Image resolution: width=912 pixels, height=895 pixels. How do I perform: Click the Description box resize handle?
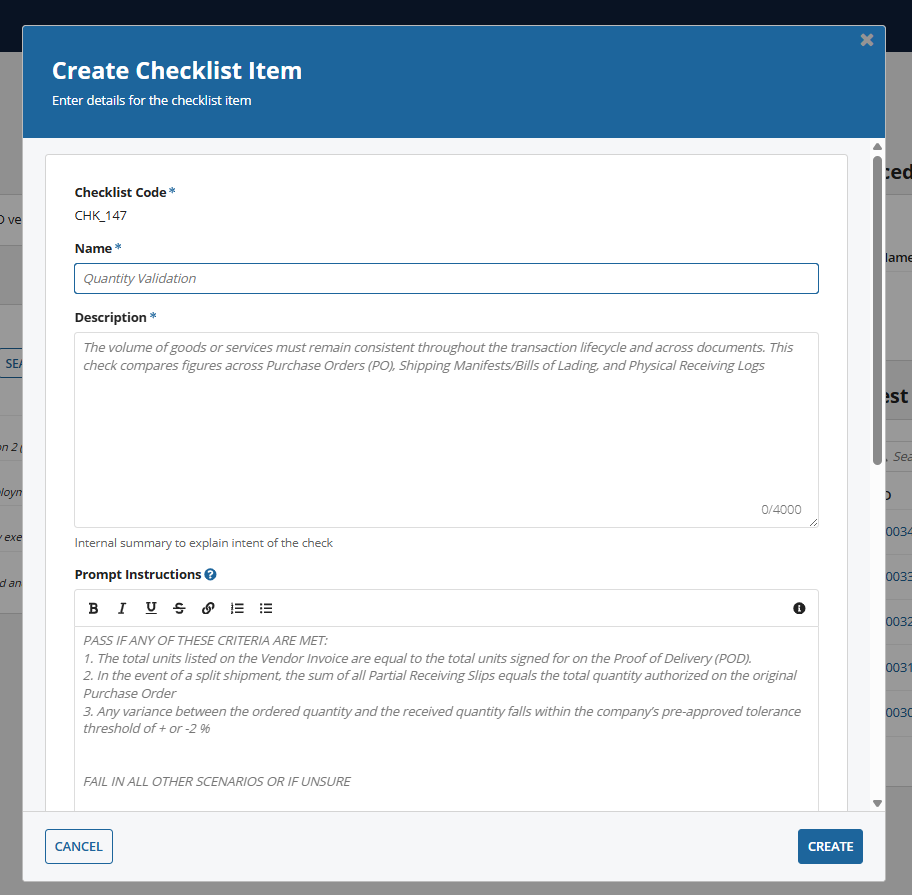(x=814, y=522)
